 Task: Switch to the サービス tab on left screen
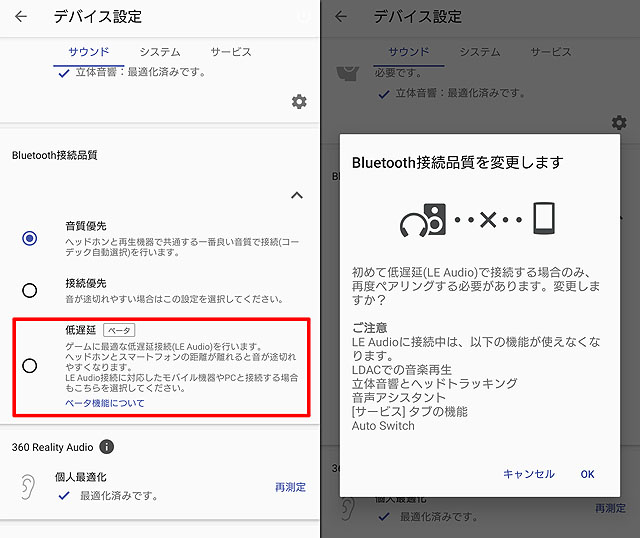pos(231,52)
